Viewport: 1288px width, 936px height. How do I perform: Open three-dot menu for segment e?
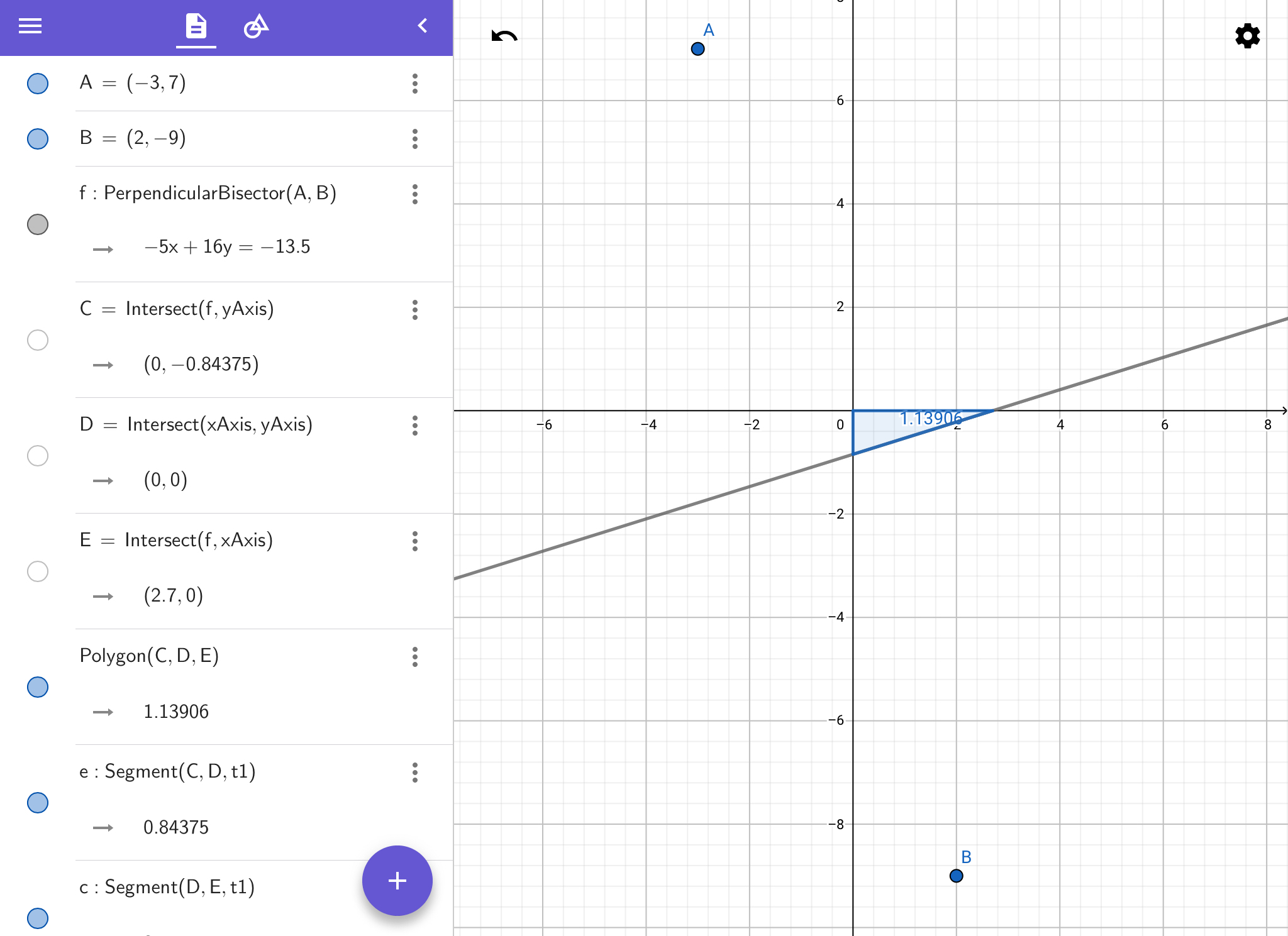(414, 773)
